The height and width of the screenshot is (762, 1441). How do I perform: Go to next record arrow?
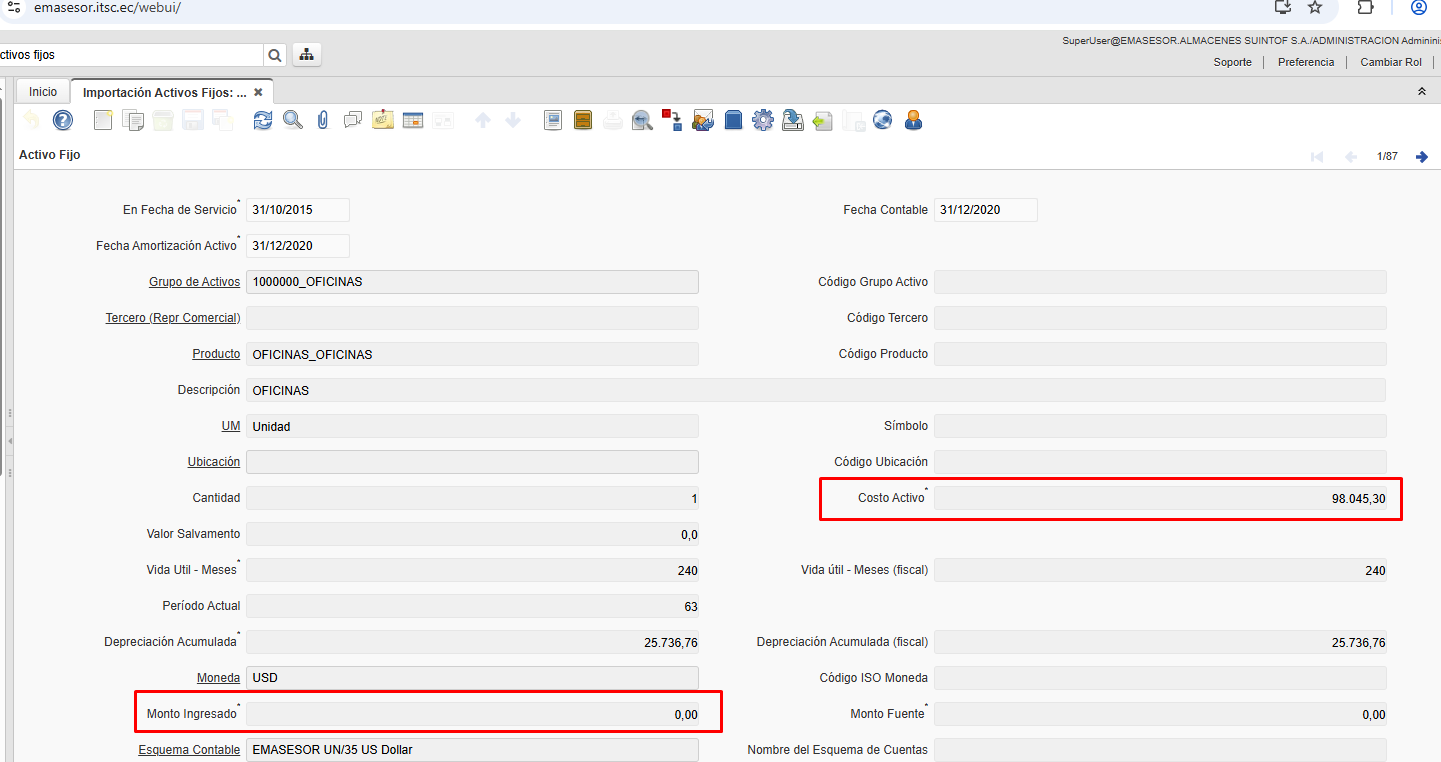pos(1422,157)
